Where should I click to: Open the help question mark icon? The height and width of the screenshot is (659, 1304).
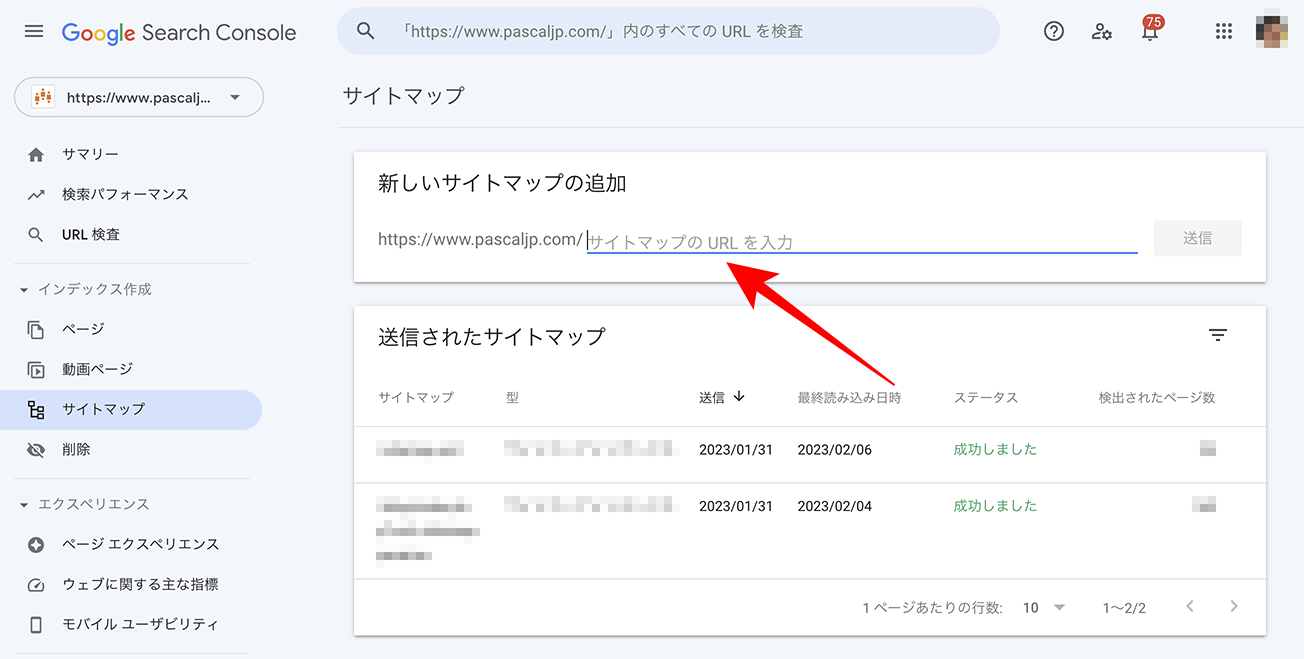[x=1054, y=31]
